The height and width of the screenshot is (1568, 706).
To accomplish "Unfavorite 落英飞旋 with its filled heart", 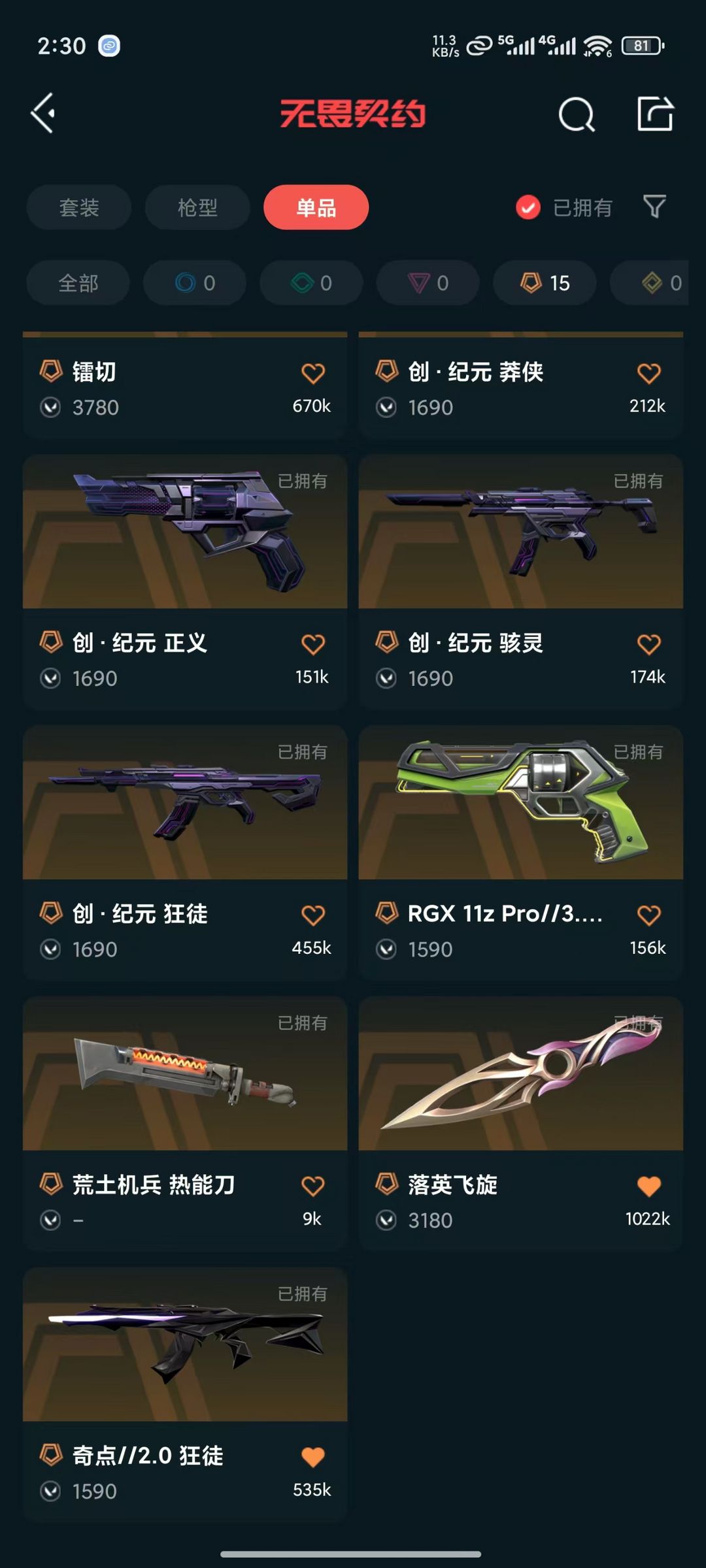I will [x=648, y=1186].
